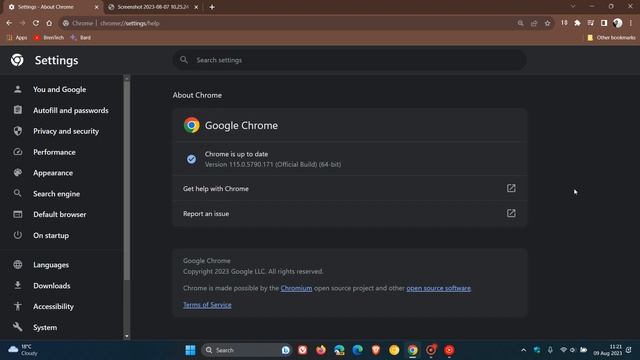
Task: Click the weather widget in the taskbar
Action: (x=23, y=350)
